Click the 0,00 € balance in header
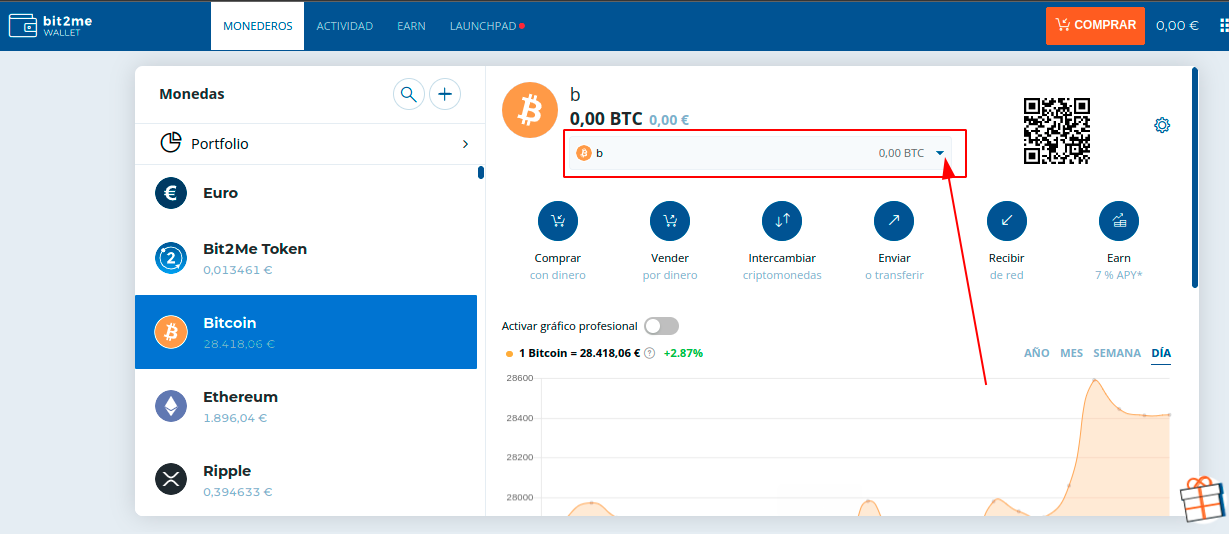 [x=1177, y=26]
